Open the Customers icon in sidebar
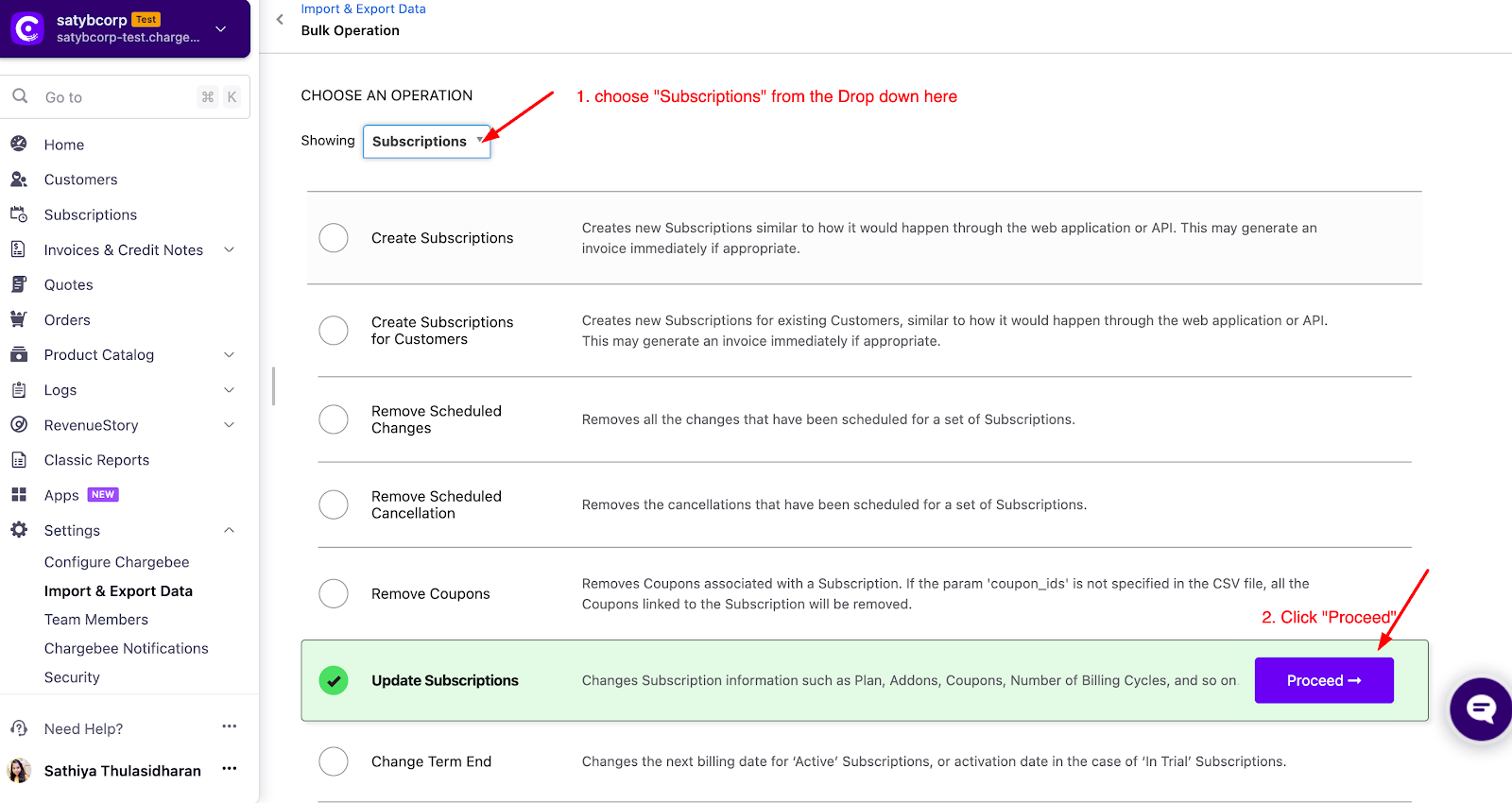The height and width of the screenshot is (803, 1512). 19,179
